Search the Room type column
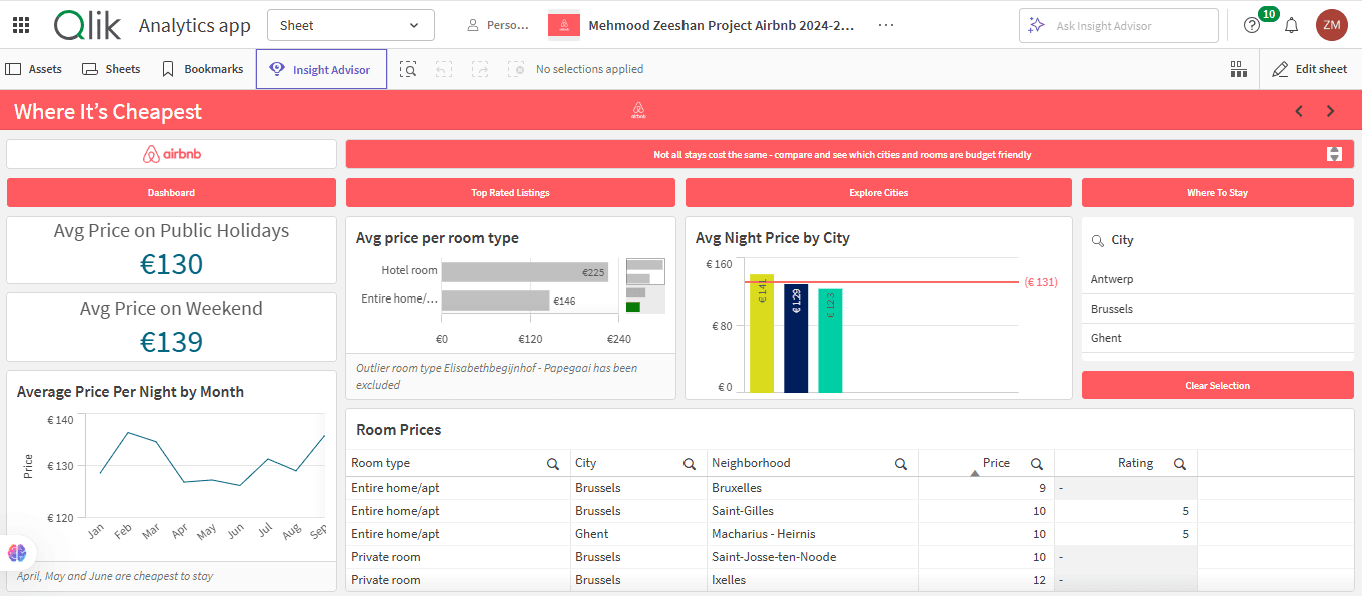Screen dimensions: 1362x596 [553, 464]
